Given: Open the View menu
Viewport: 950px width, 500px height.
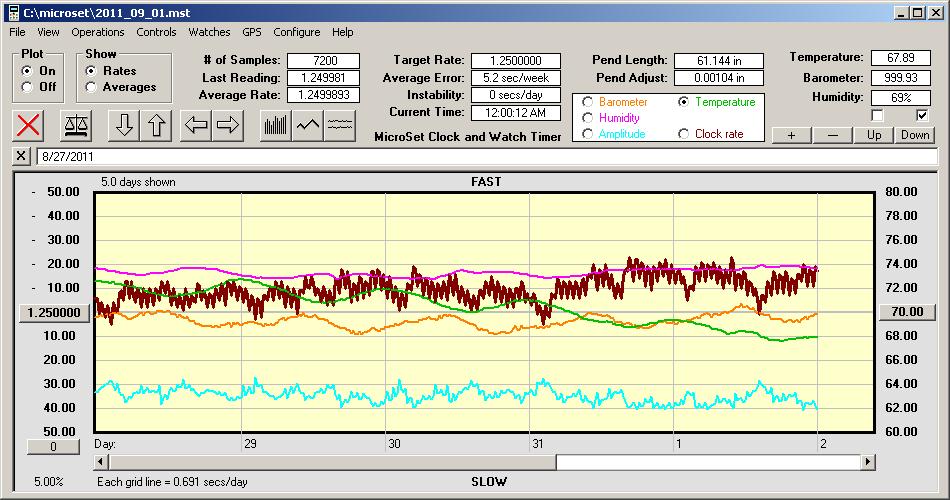Looking at the screenshot, I should point(48,32).
